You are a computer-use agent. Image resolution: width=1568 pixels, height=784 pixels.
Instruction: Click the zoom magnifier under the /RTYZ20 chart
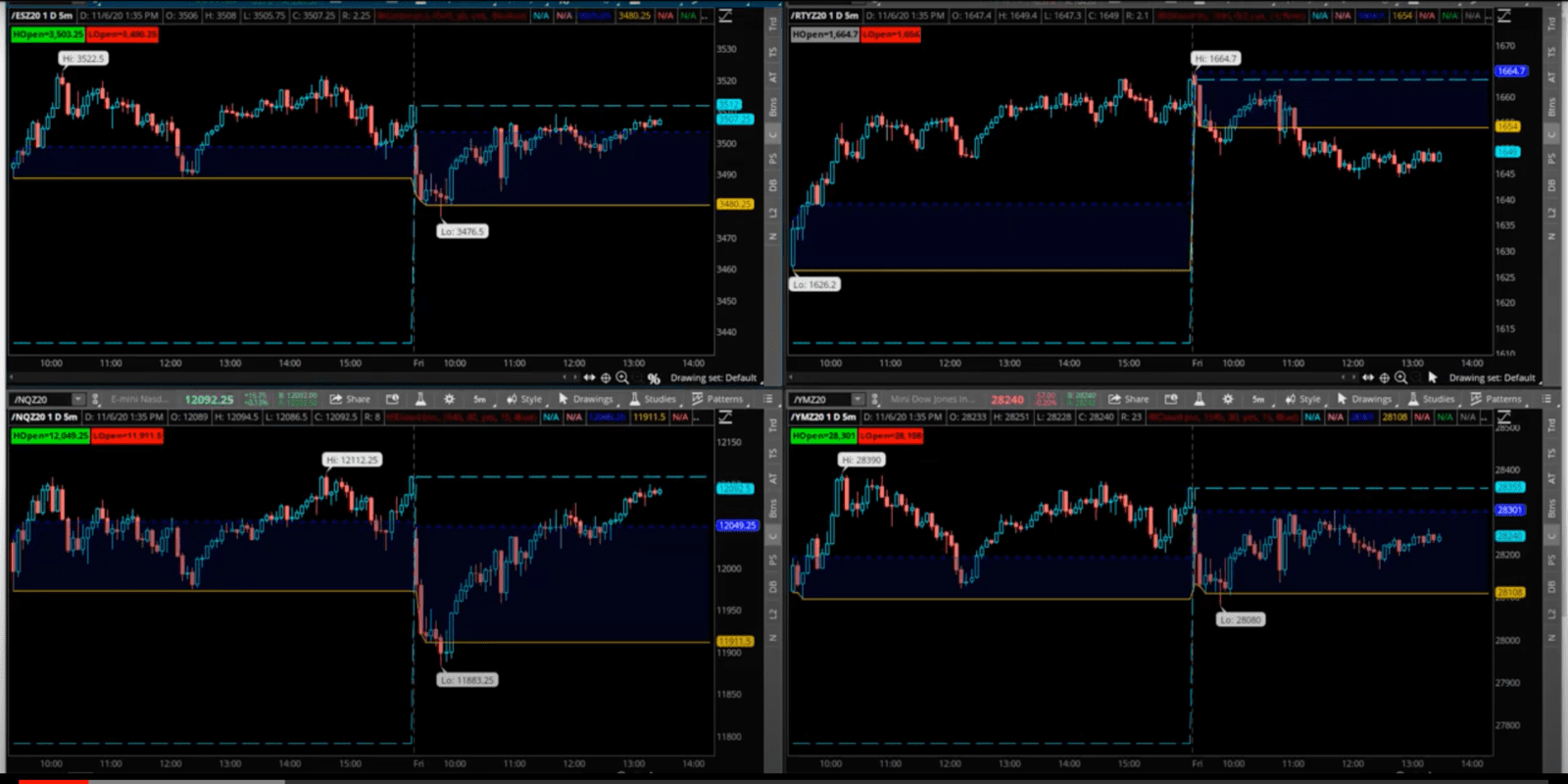[1401, 377]
